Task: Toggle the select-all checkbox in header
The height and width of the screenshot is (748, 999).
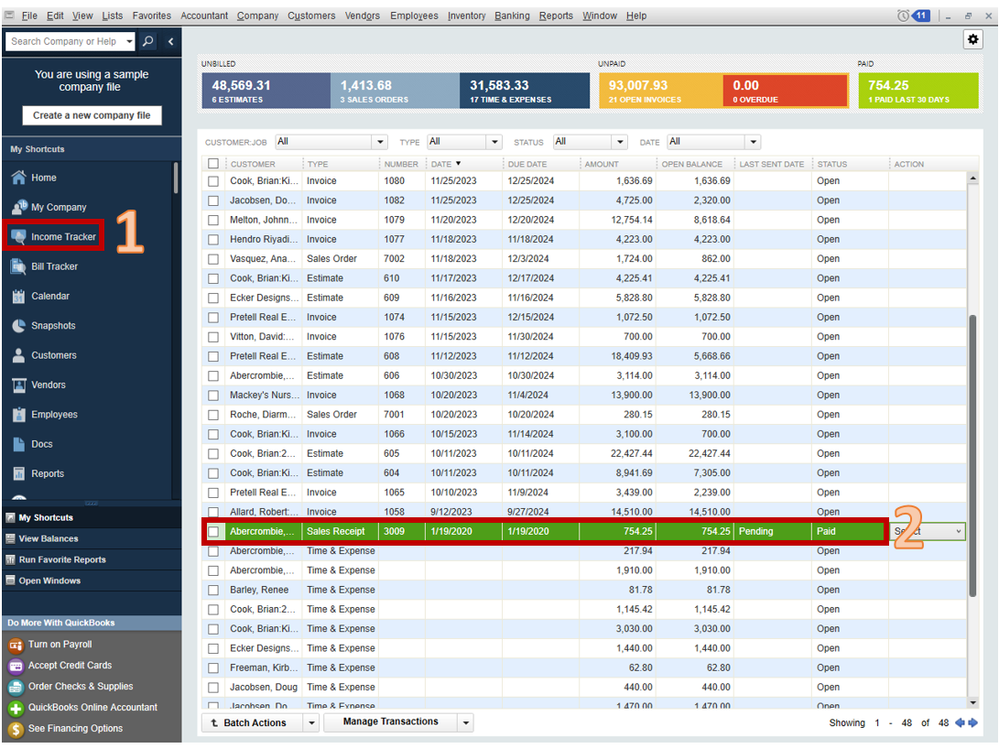Action: [x=213, y=164]
